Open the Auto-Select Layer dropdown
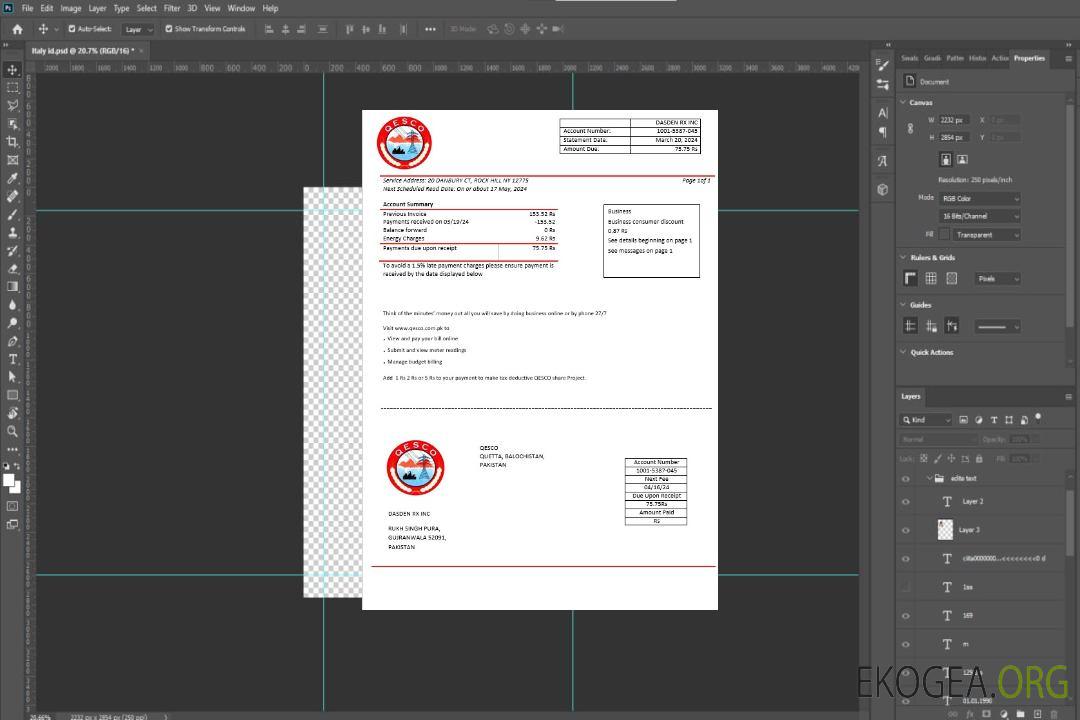 (138, 30)
